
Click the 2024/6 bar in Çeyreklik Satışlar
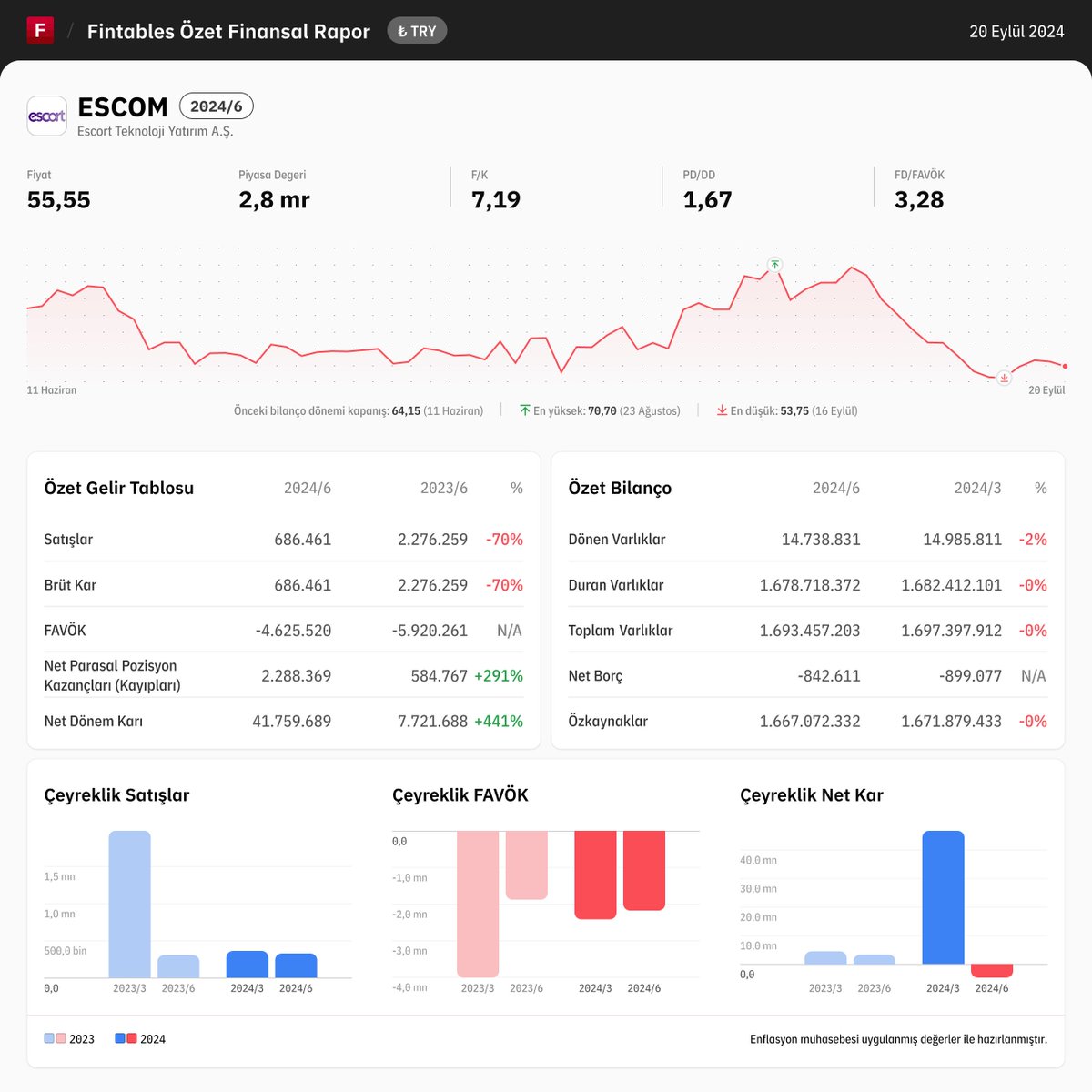(296, 966)
